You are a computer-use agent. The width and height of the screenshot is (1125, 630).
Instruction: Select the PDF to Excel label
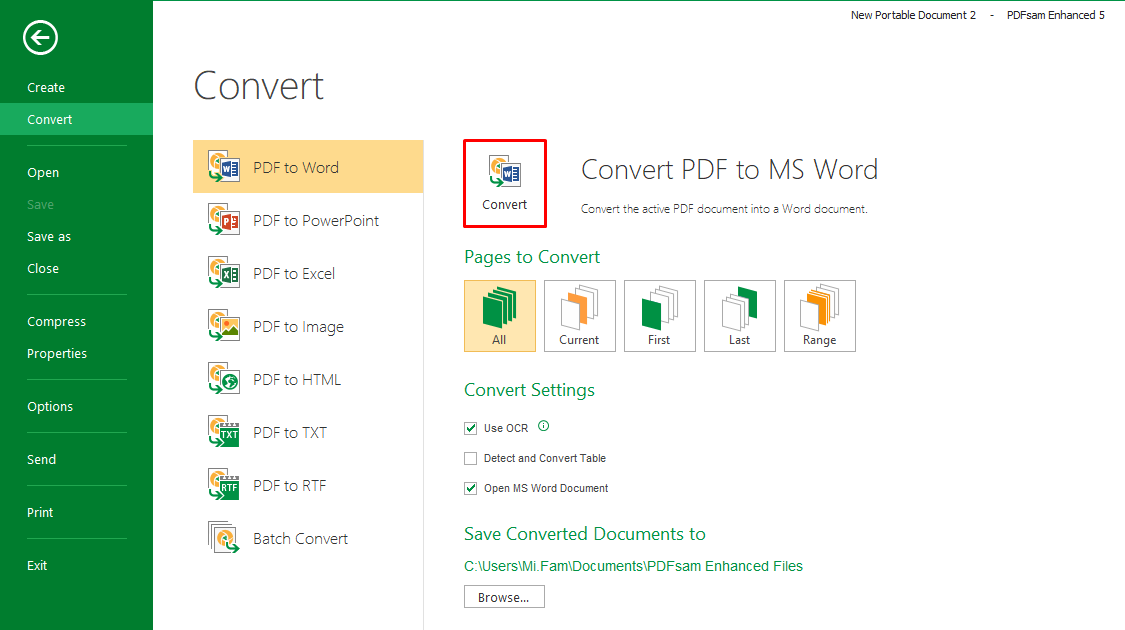[x=294, y=274]
